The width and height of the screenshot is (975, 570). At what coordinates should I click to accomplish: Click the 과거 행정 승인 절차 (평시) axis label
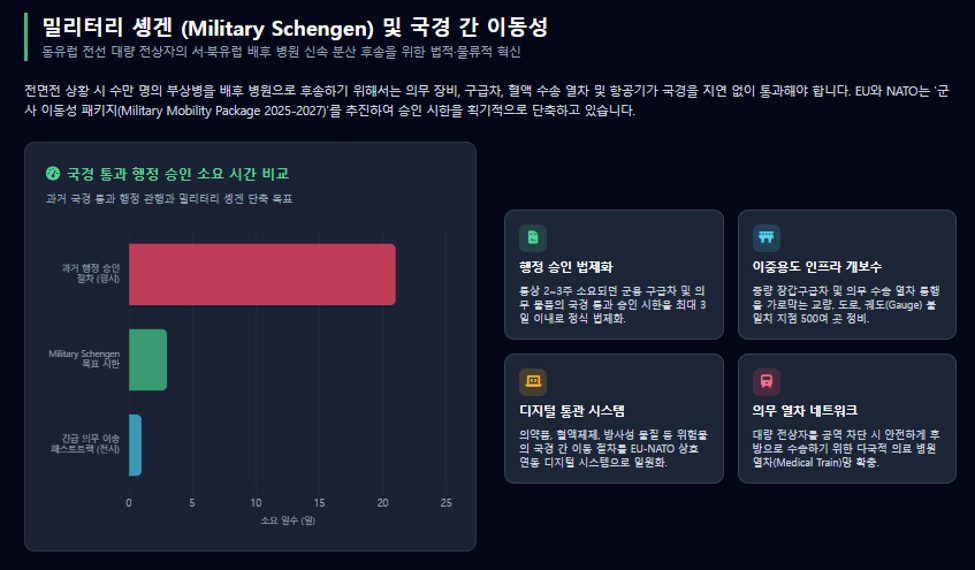pyautogui.click(x=91, y=274)
